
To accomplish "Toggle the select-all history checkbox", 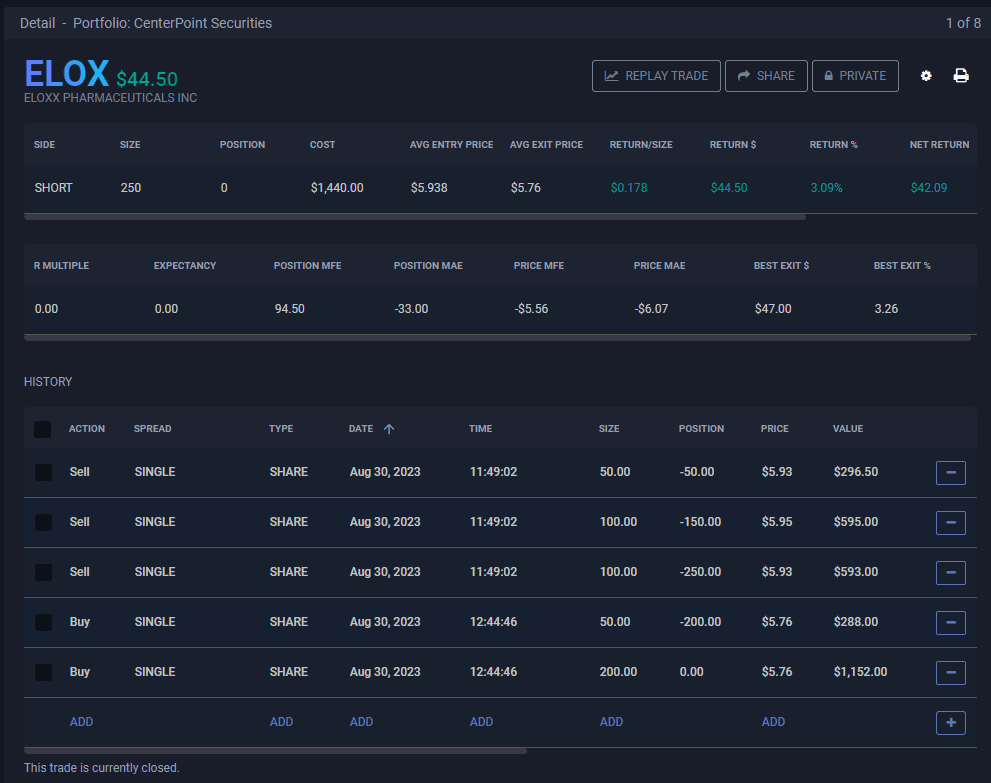I will (x=43, y=429).
